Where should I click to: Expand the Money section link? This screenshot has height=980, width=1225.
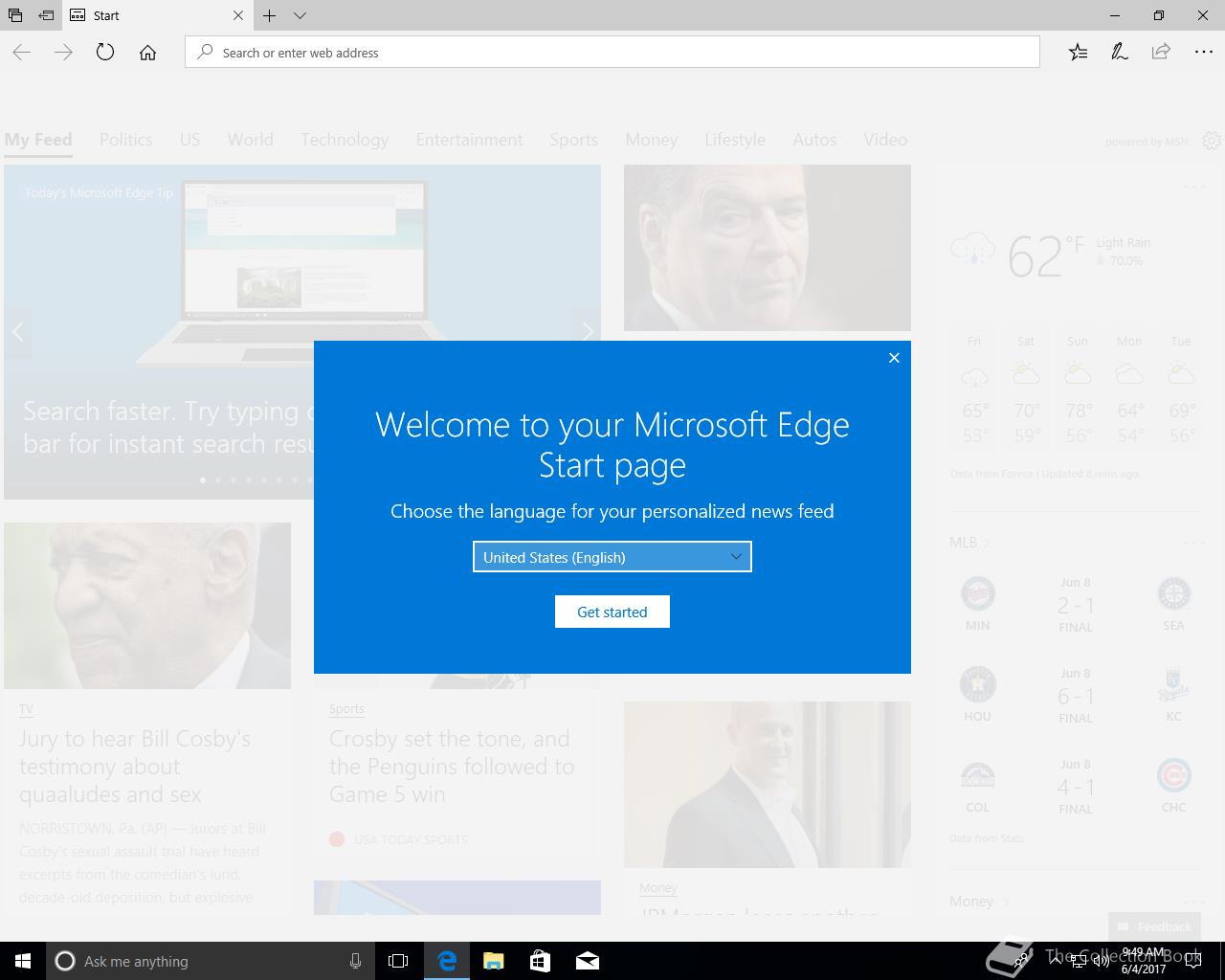(979, 902)
